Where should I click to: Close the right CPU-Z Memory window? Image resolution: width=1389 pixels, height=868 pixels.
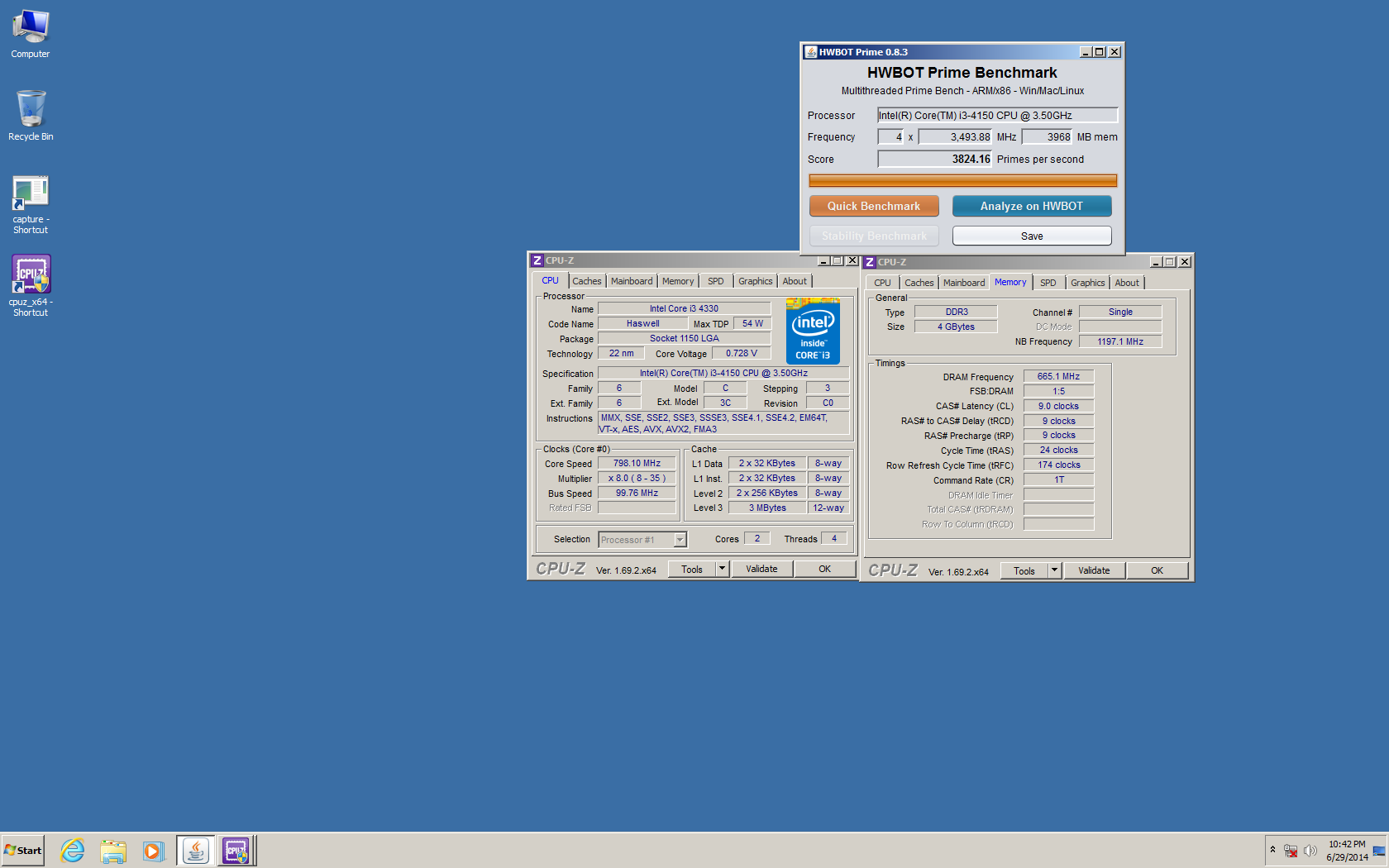pos(1185,262)
